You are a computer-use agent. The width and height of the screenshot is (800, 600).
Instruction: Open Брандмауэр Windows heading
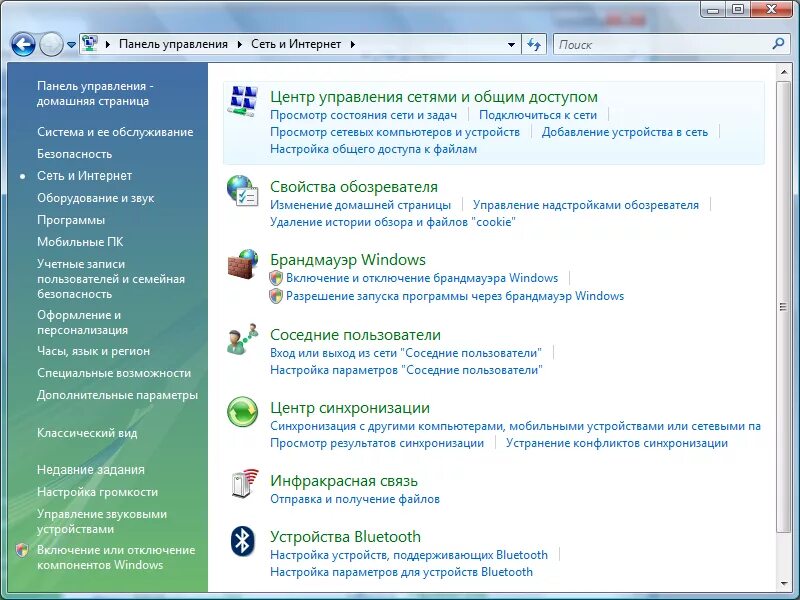(x=348, y=260)
